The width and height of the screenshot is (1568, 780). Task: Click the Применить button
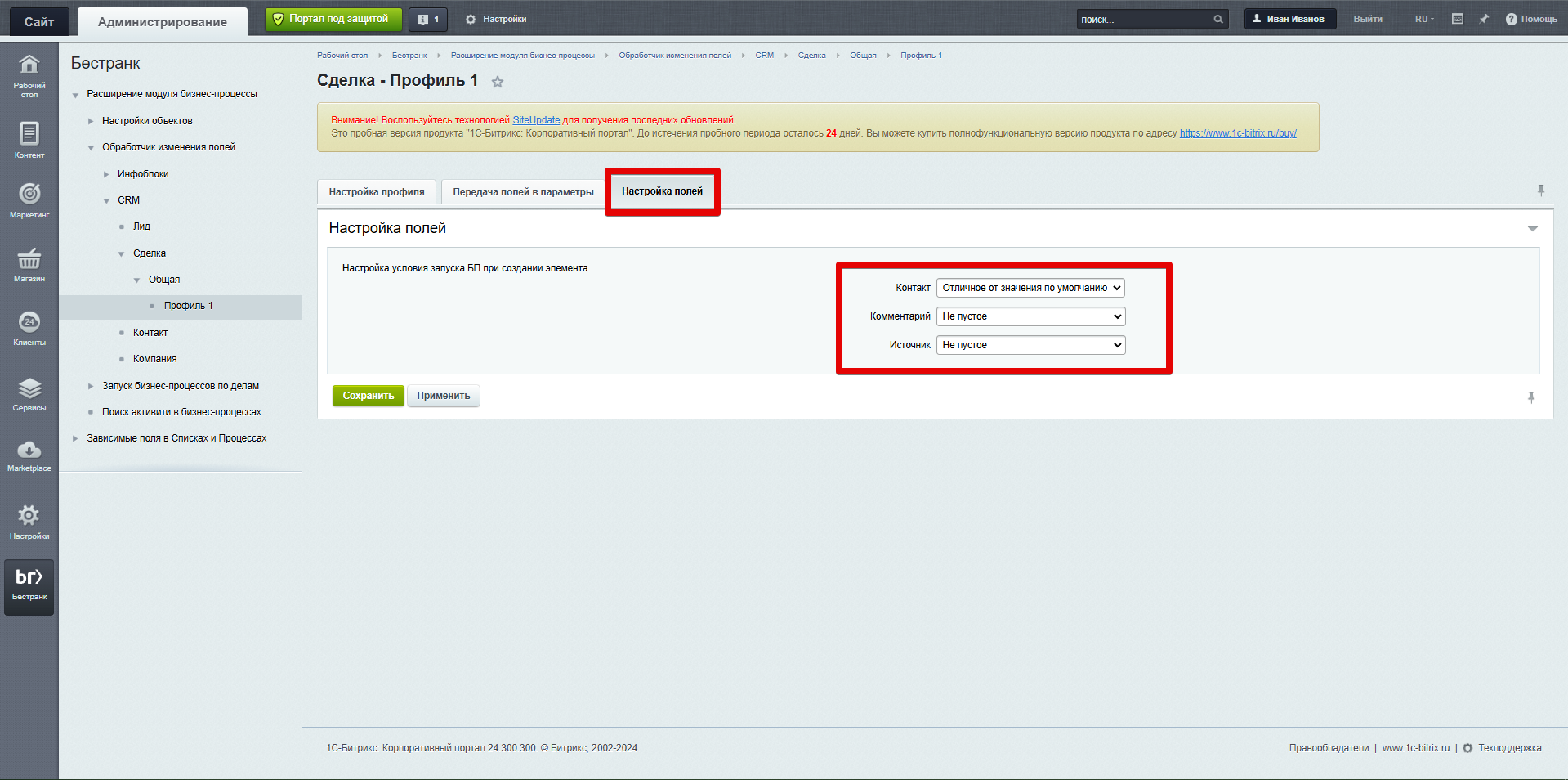click(444, 396)
